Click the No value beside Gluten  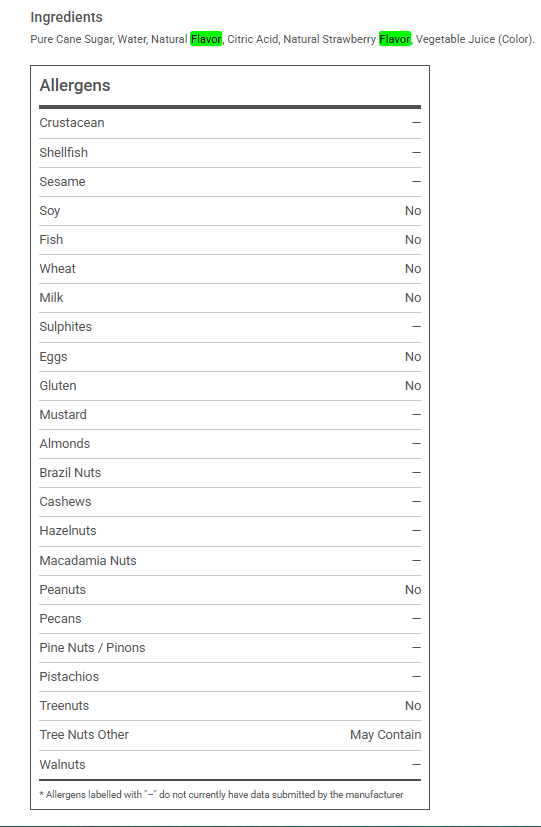click(413, 386)
